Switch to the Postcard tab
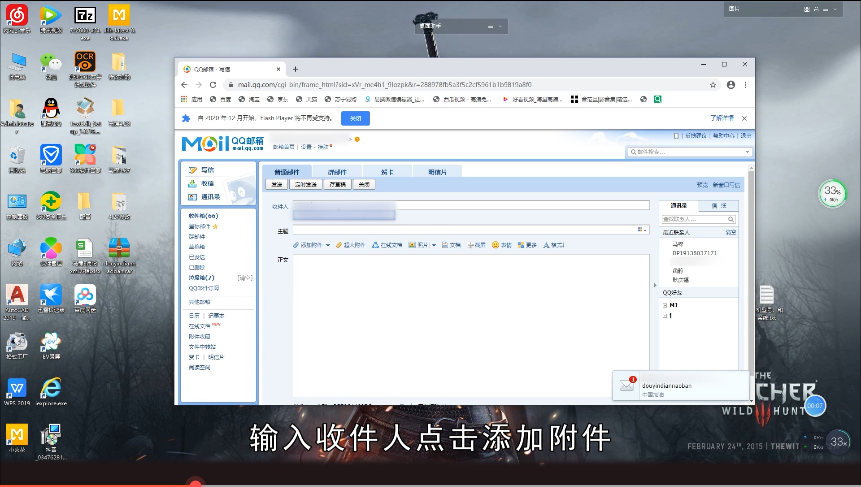 [x=438, y=172]
